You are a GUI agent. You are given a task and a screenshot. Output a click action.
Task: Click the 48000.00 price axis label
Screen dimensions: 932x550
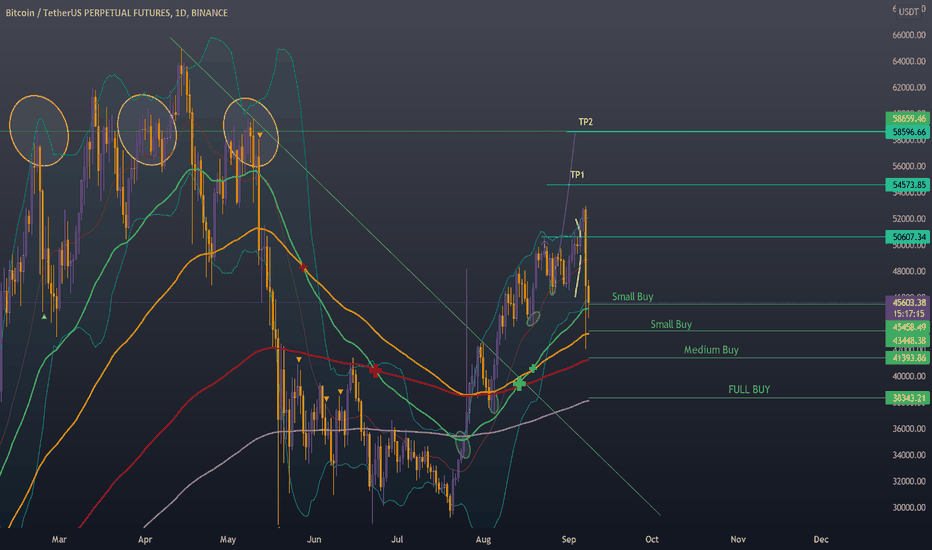tap(909, 271)
